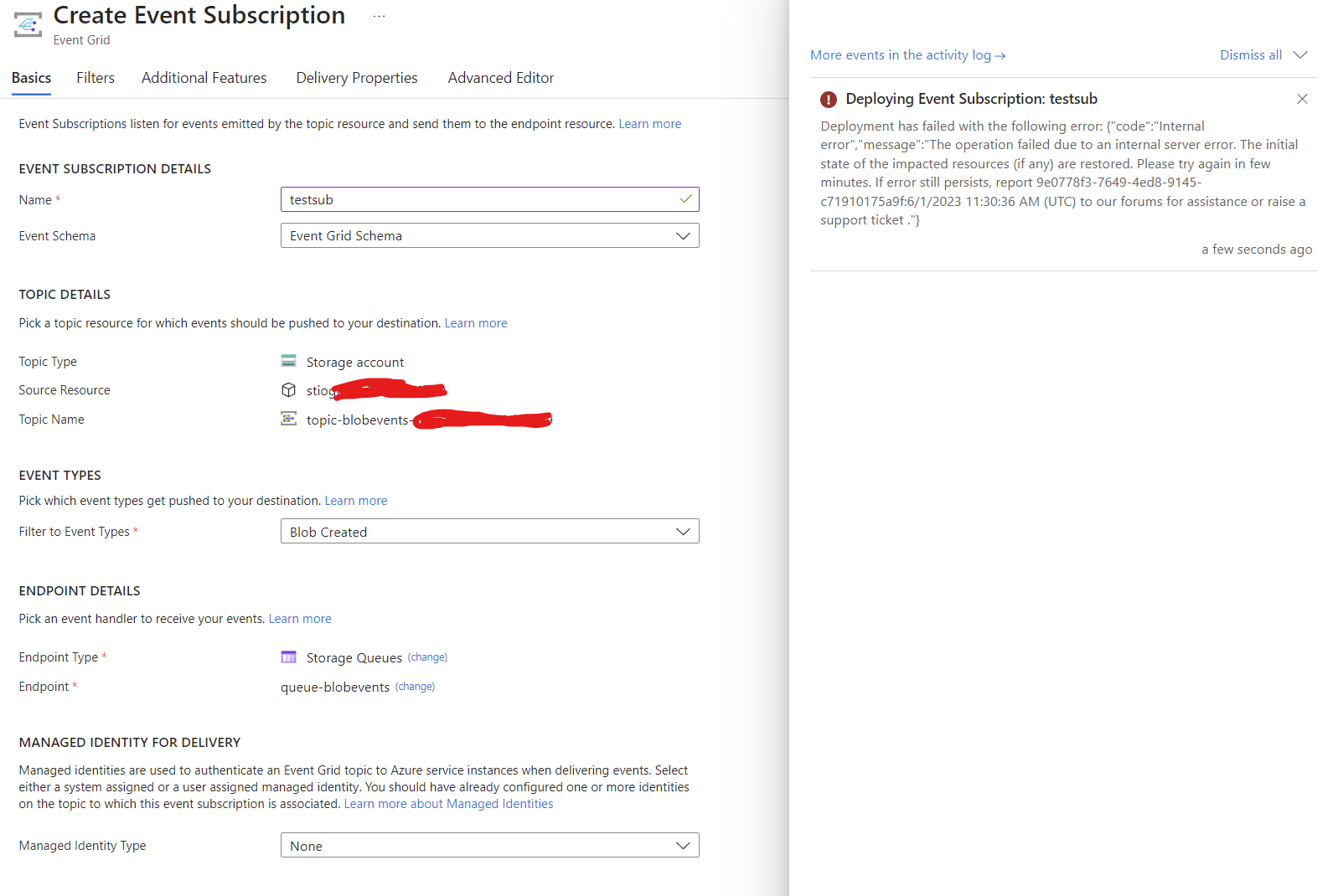Open the ellipsis more options menu
The width and height of the screenshot is (1333, 896).
point(379,16)
